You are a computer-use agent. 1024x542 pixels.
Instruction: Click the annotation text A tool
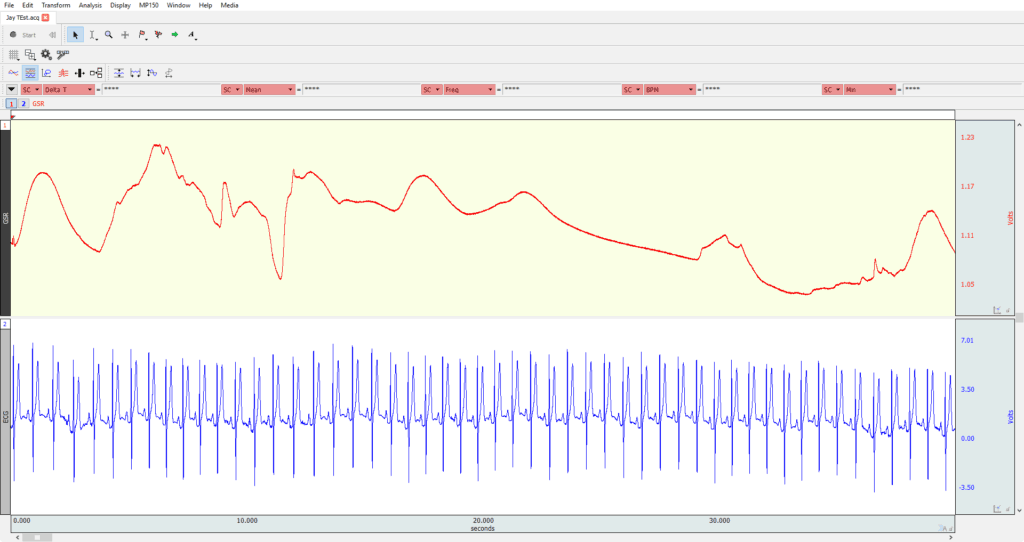click(x=192, y=35)
